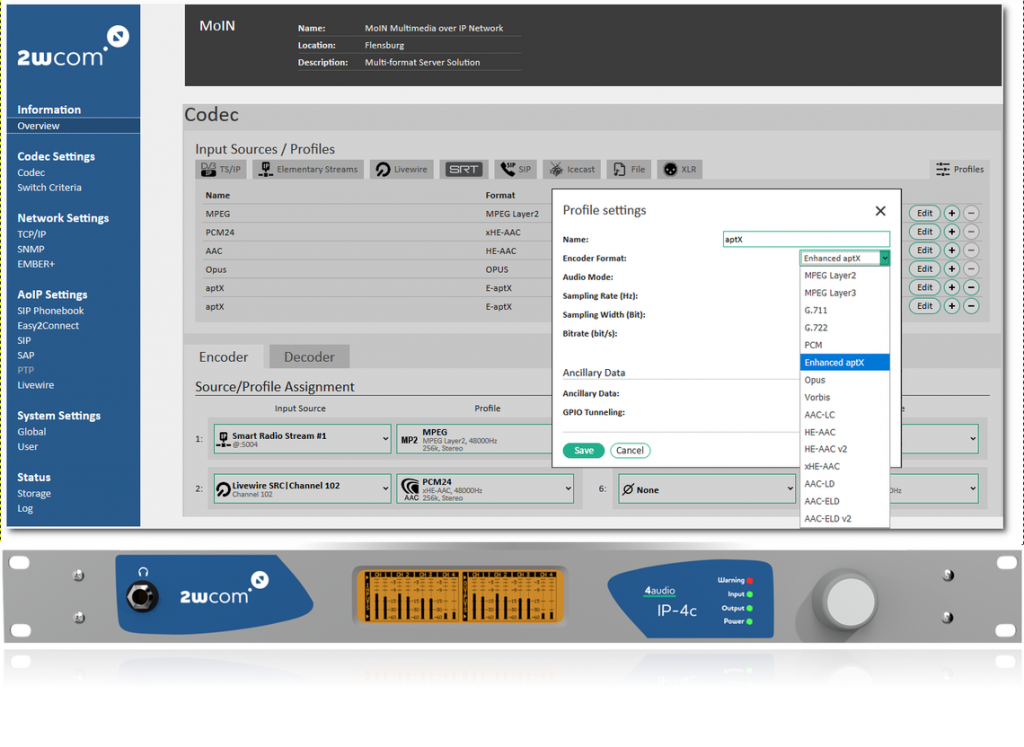Select the File input source icon
The height and width of the screenshot is (747, 1024).
(x=628, y=169)
